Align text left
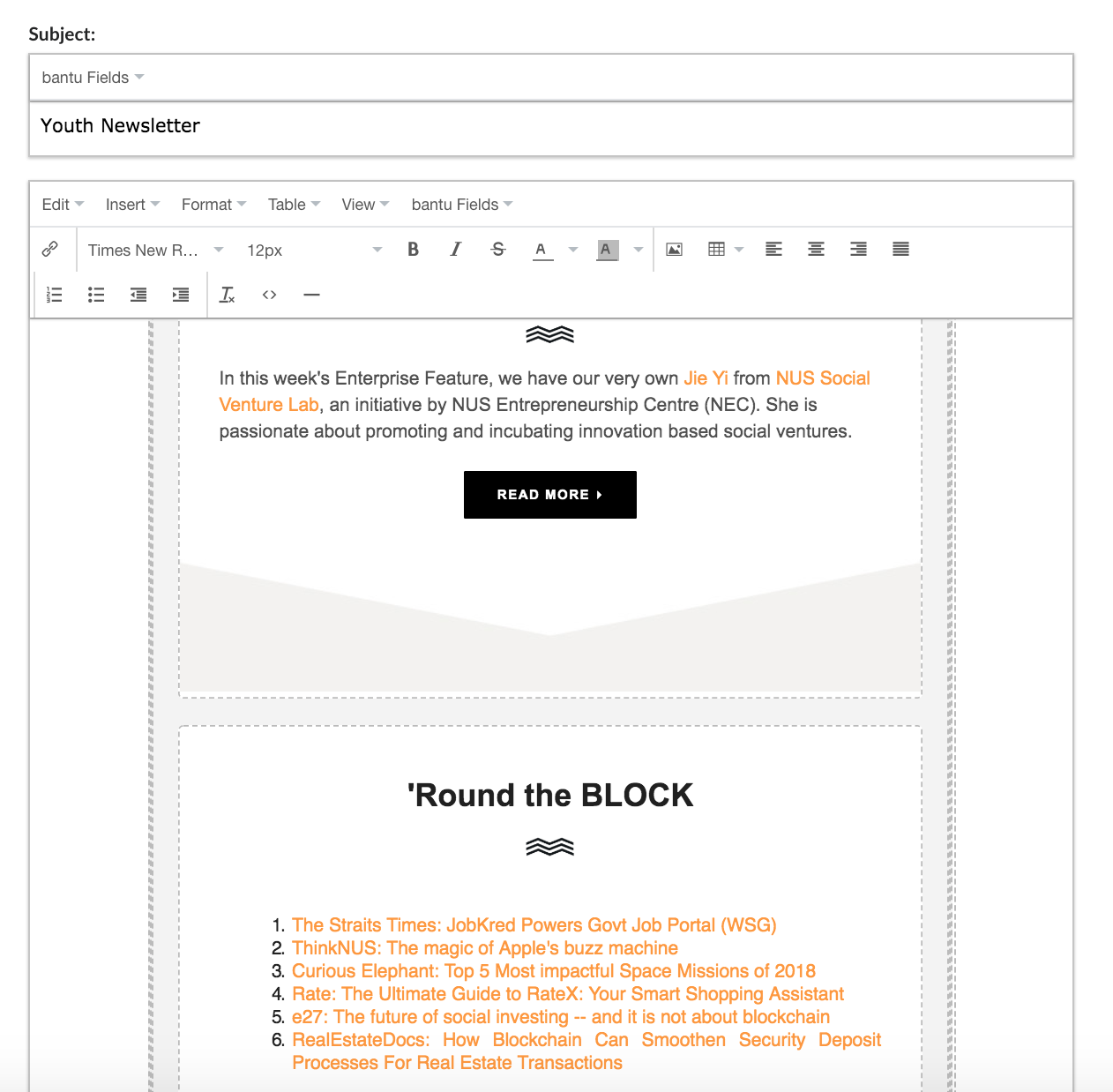 (x=773, y=250)
